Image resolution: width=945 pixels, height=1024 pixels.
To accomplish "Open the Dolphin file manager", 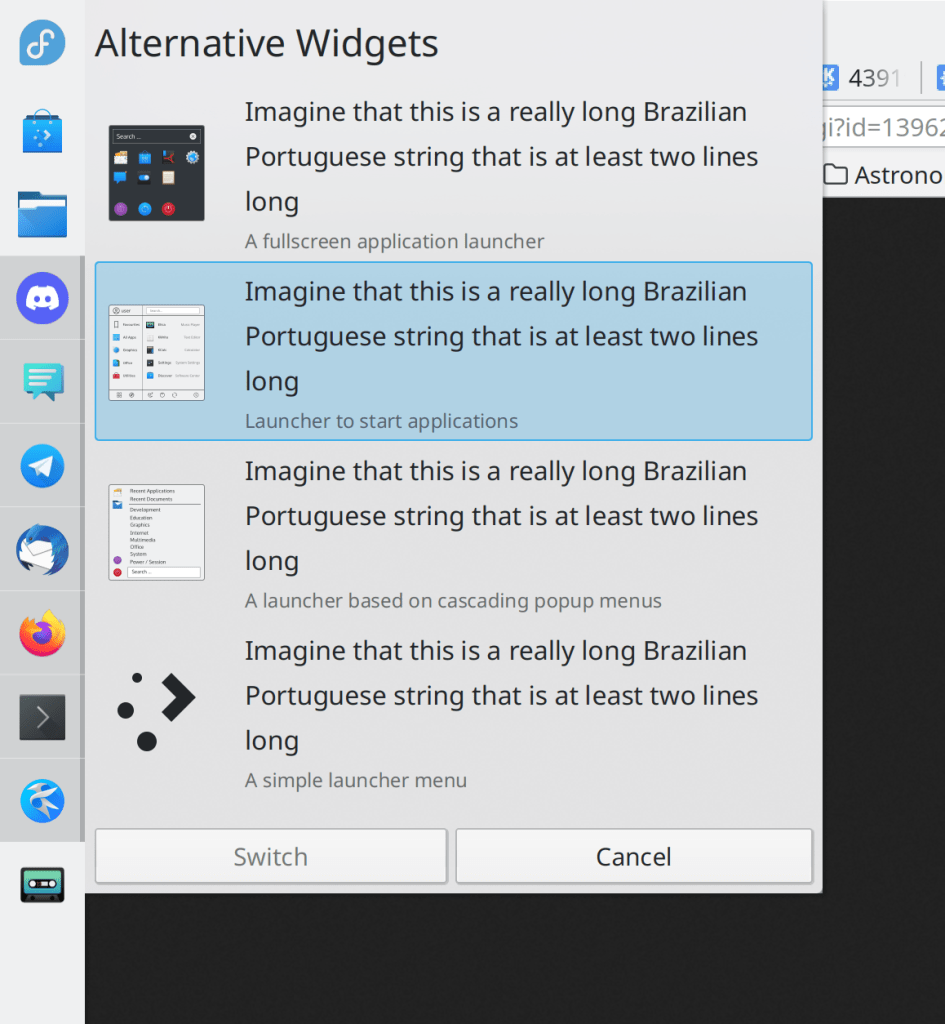I will point(42,214).
